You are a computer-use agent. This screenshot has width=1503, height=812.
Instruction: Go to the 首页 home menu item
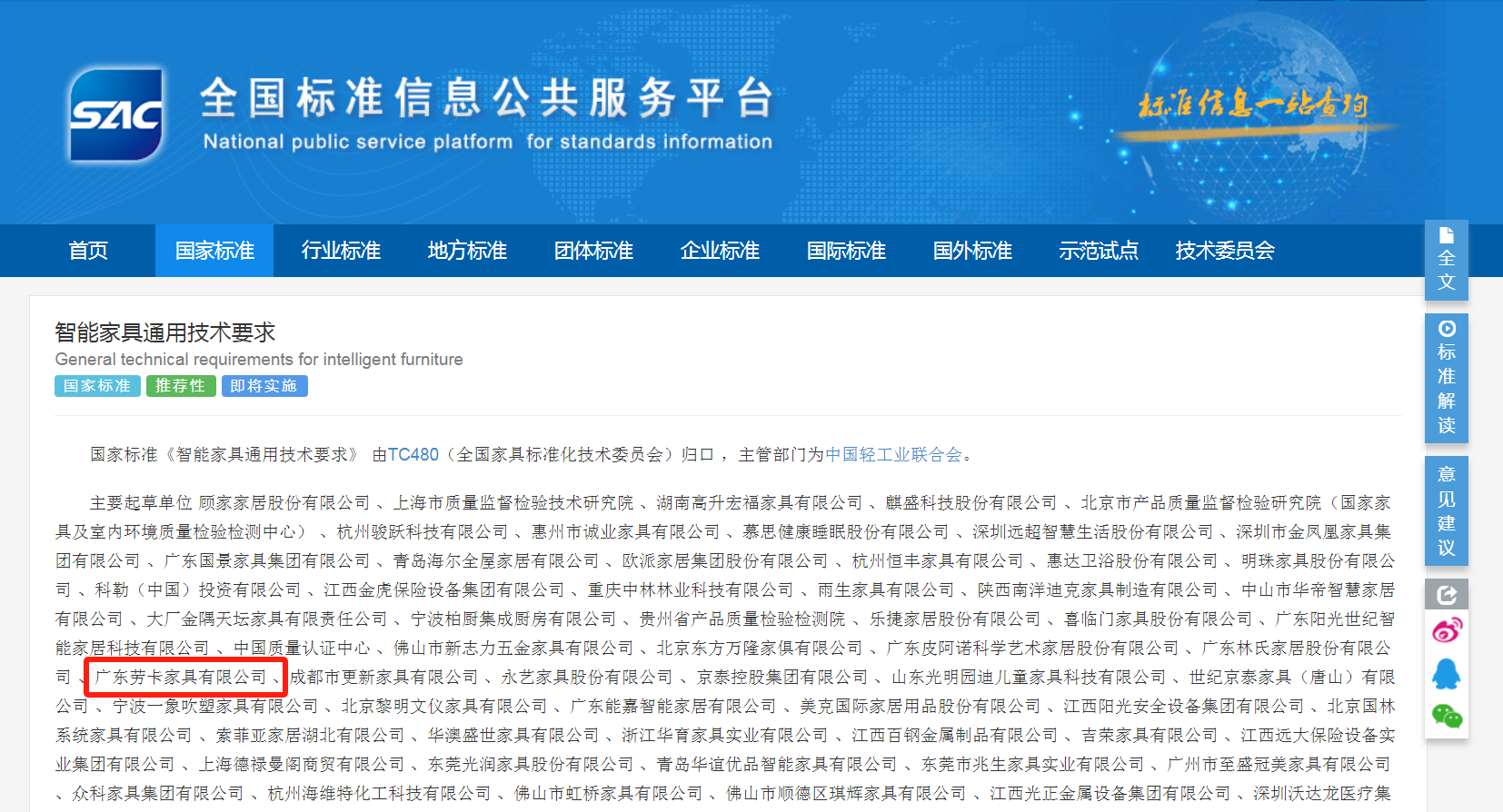point(88,251)
